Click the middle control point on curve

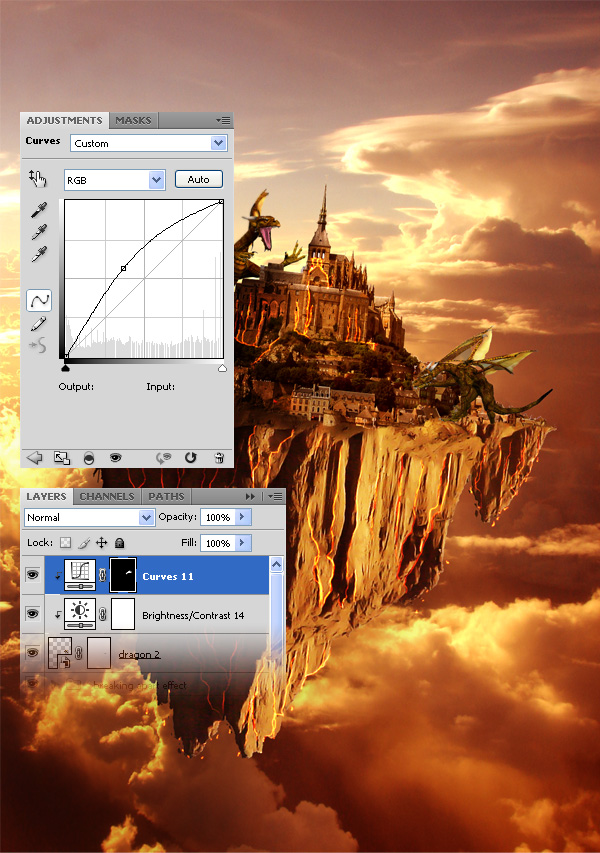pos(123,268)
